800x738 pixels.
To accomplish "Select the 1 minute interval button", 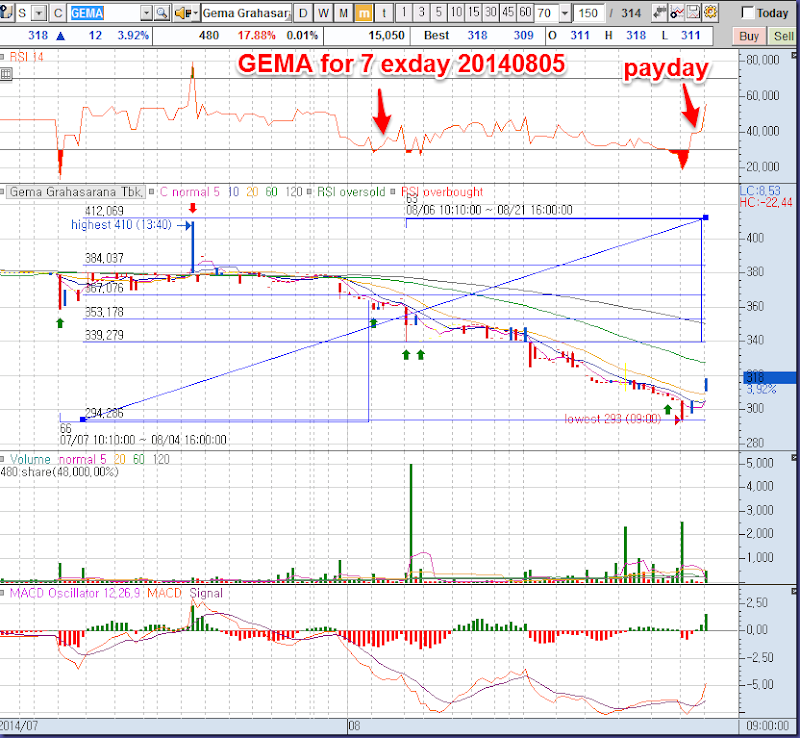I will pos(404,12).
